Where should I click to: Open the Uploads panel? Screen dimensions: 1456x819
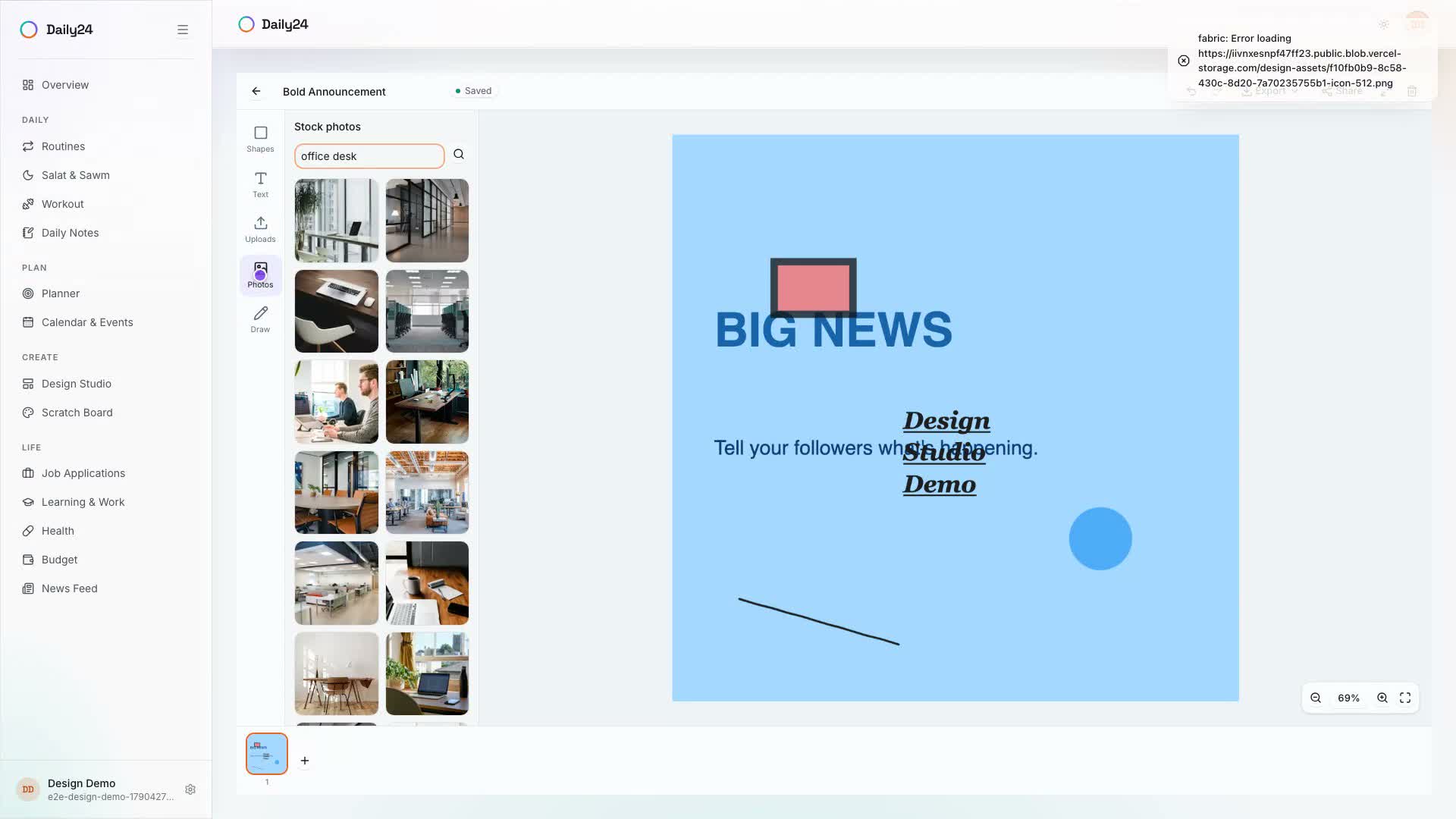click(260, 229)
